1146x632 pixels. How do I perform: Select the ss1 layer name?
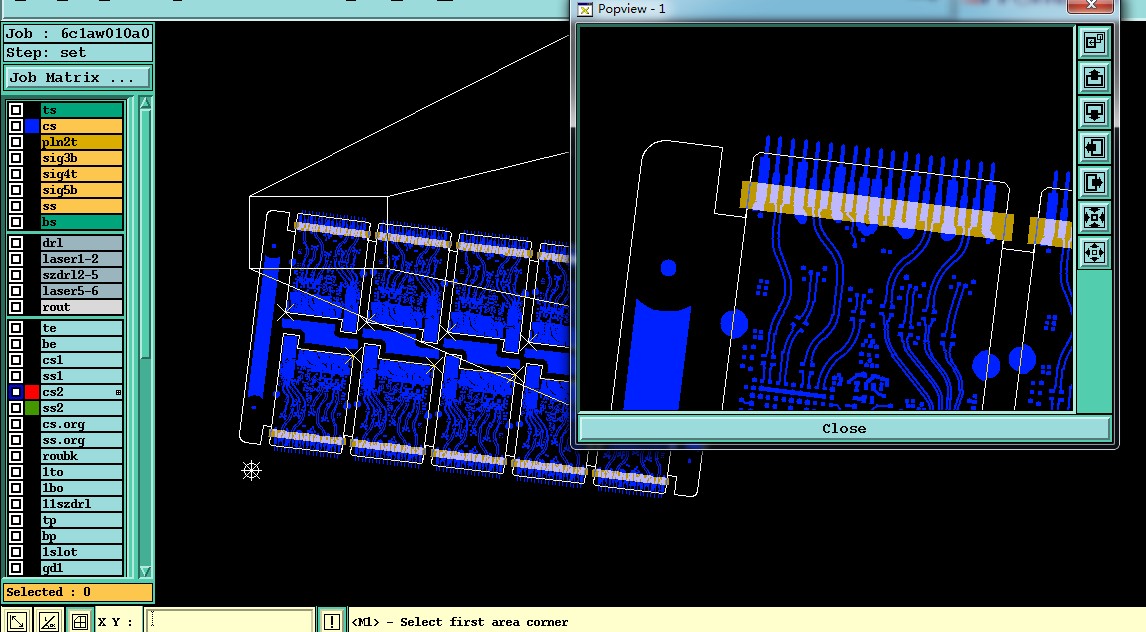point(82,376)
